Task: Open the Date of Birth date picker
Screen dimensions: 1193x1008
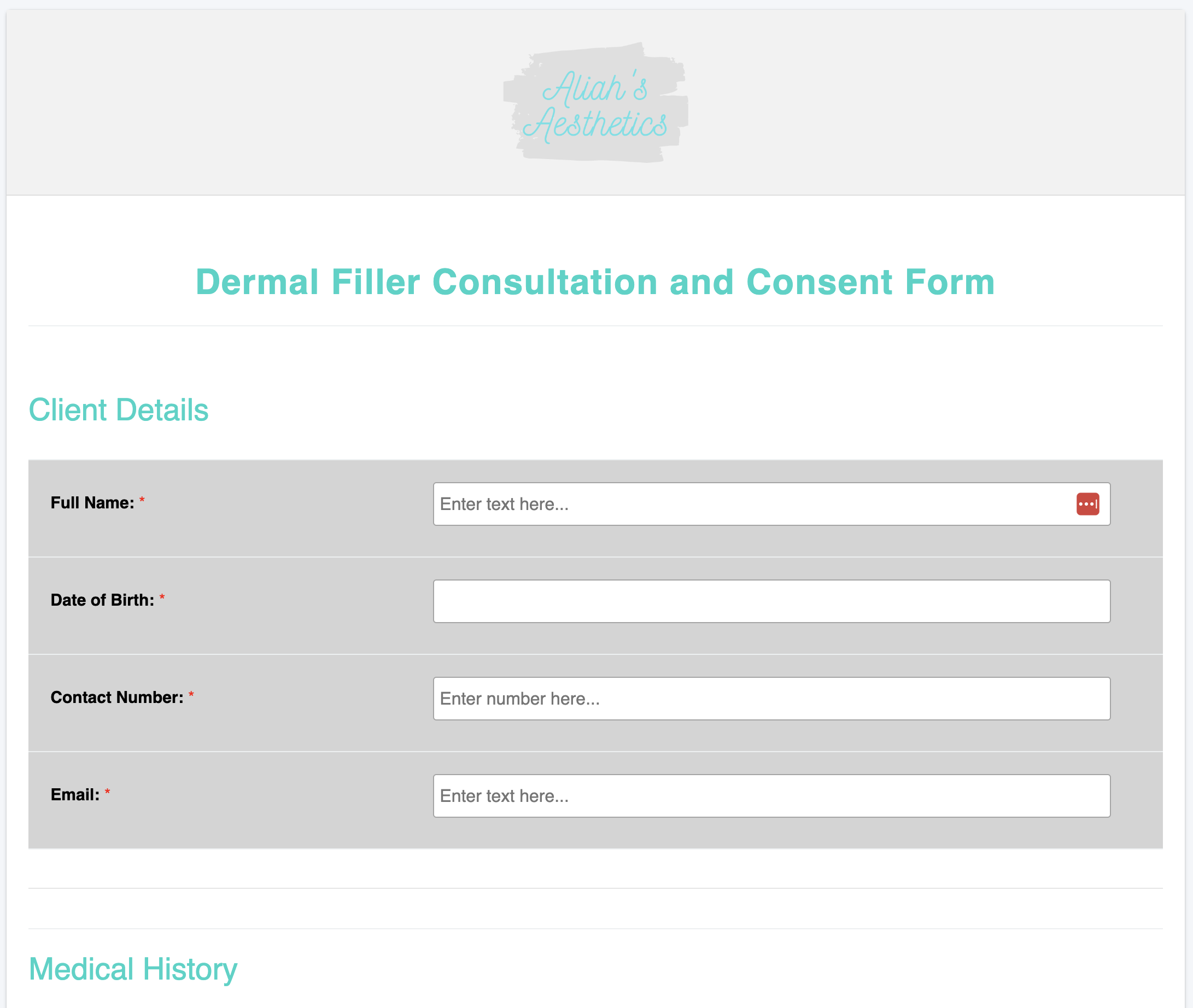Action: click(x=771, y=601)
